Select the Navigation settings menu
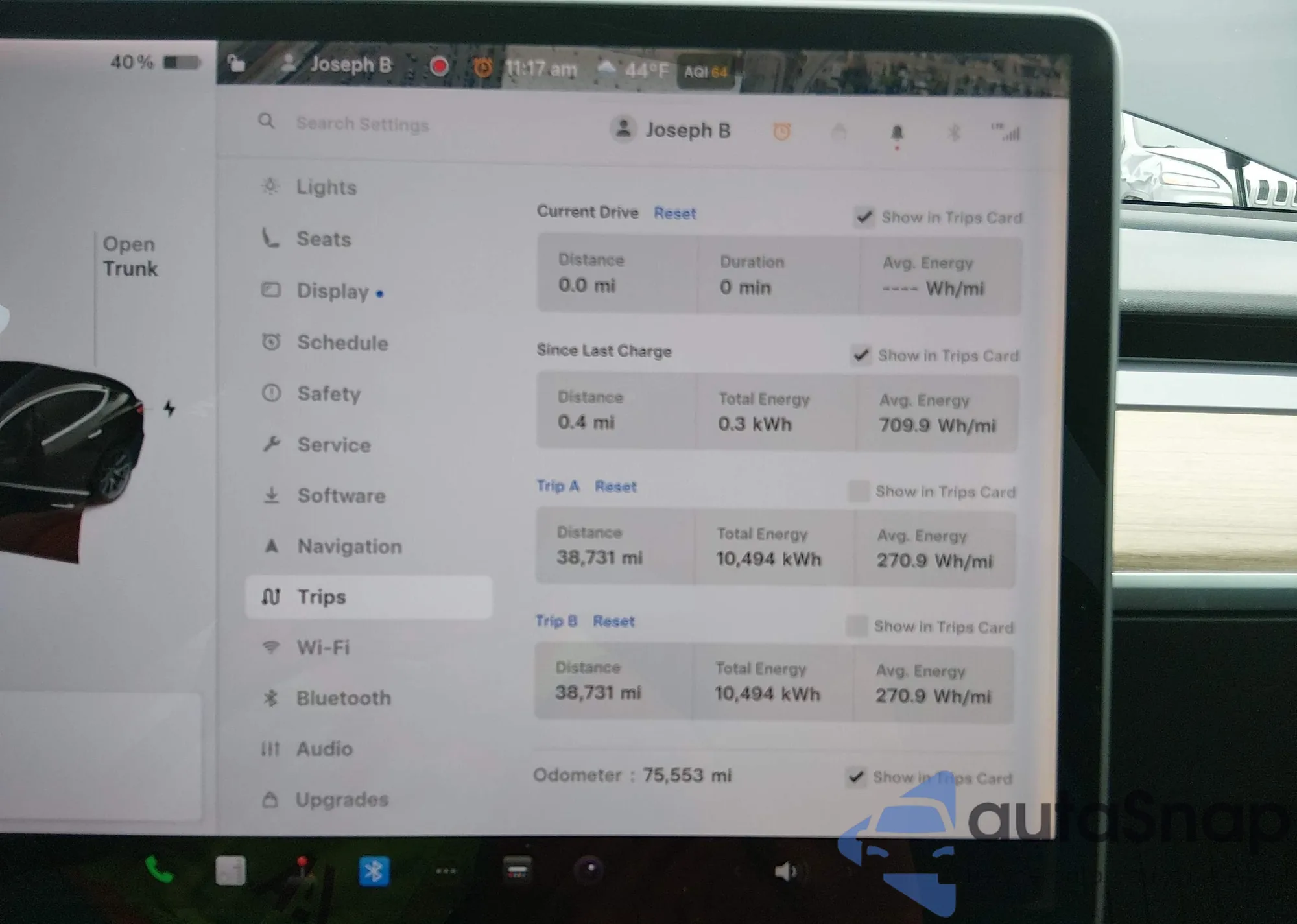1297x924 pixels. [x=349, y=547]
